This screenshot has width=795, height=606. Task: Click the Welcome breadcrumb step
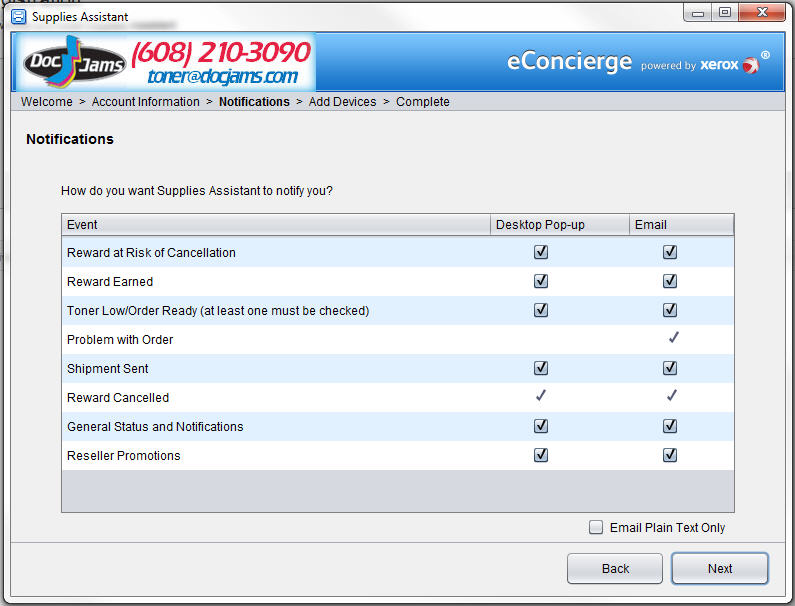tap(46, 102)
